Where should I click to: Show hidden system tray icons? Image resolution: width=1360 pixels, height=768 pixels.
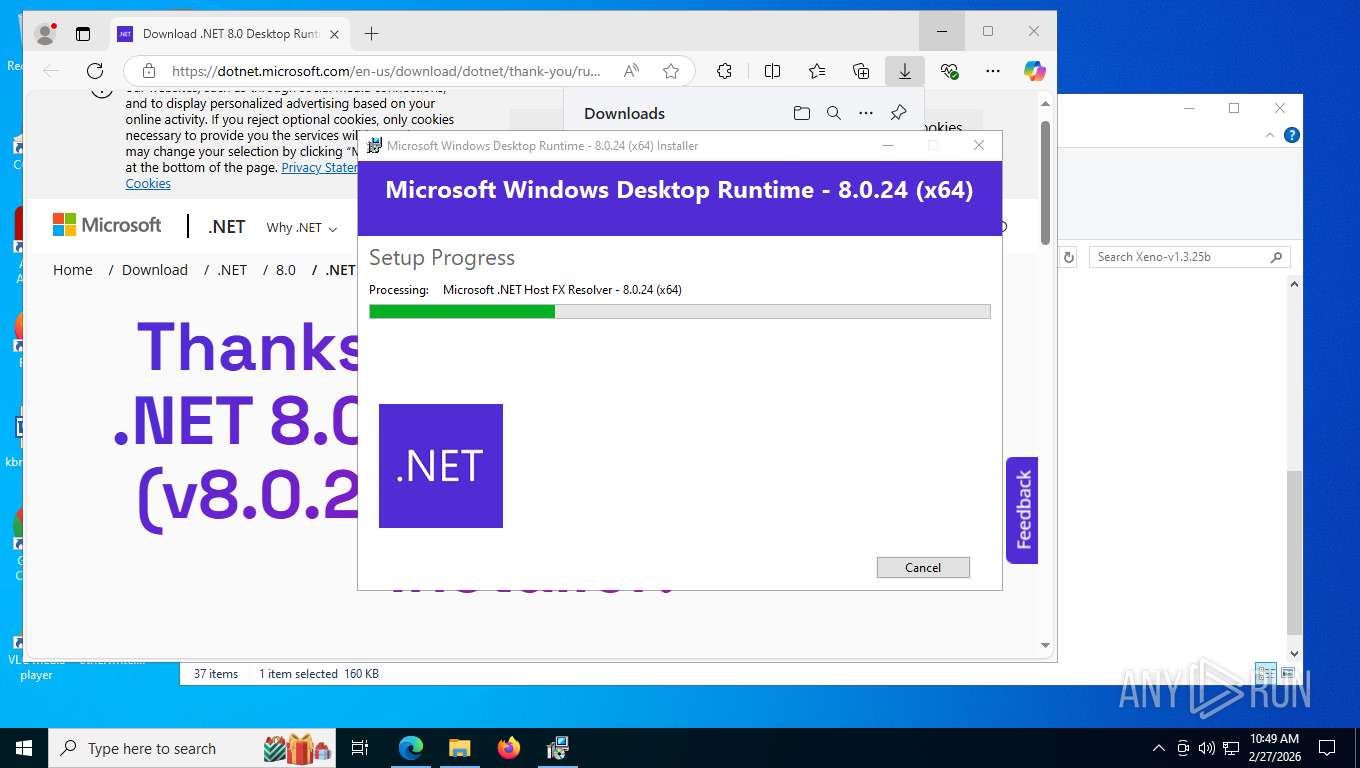coord(1159,748)
